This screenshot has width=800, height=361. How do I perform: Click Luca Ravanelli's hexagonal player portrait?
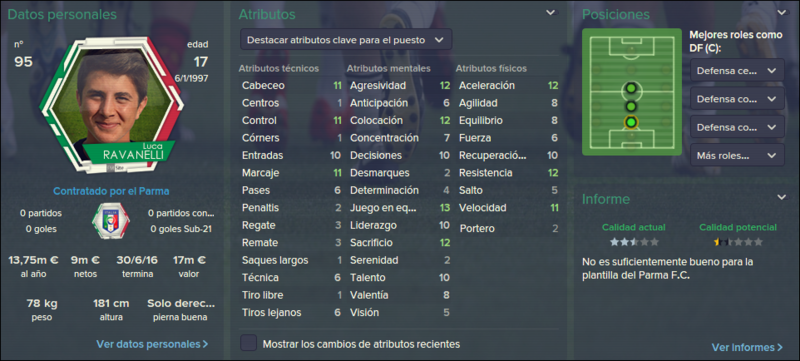coord(110,105)
